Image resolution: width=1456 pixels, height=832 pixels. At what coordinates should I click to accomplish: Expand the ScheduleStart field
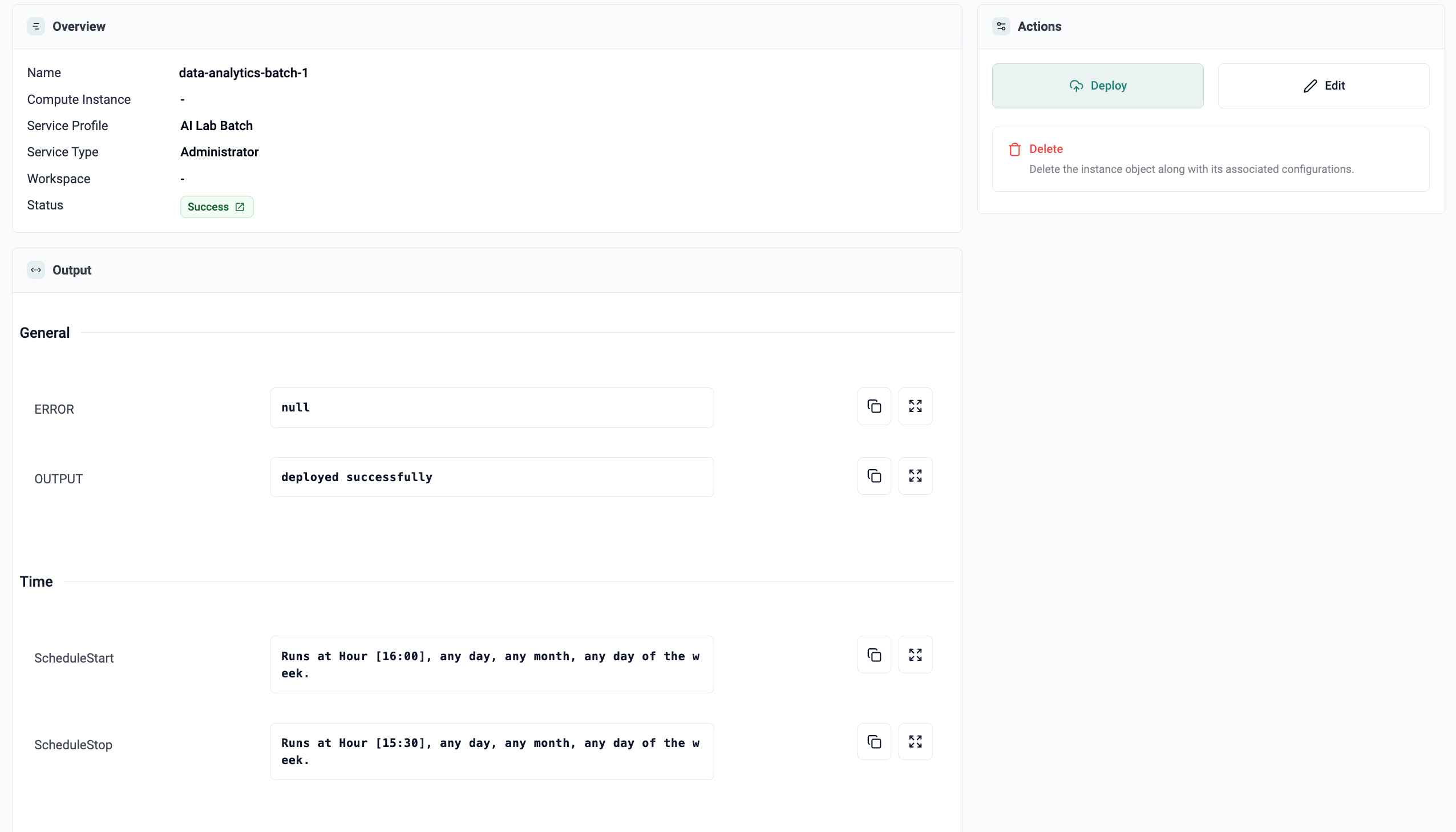coord(915,655)
